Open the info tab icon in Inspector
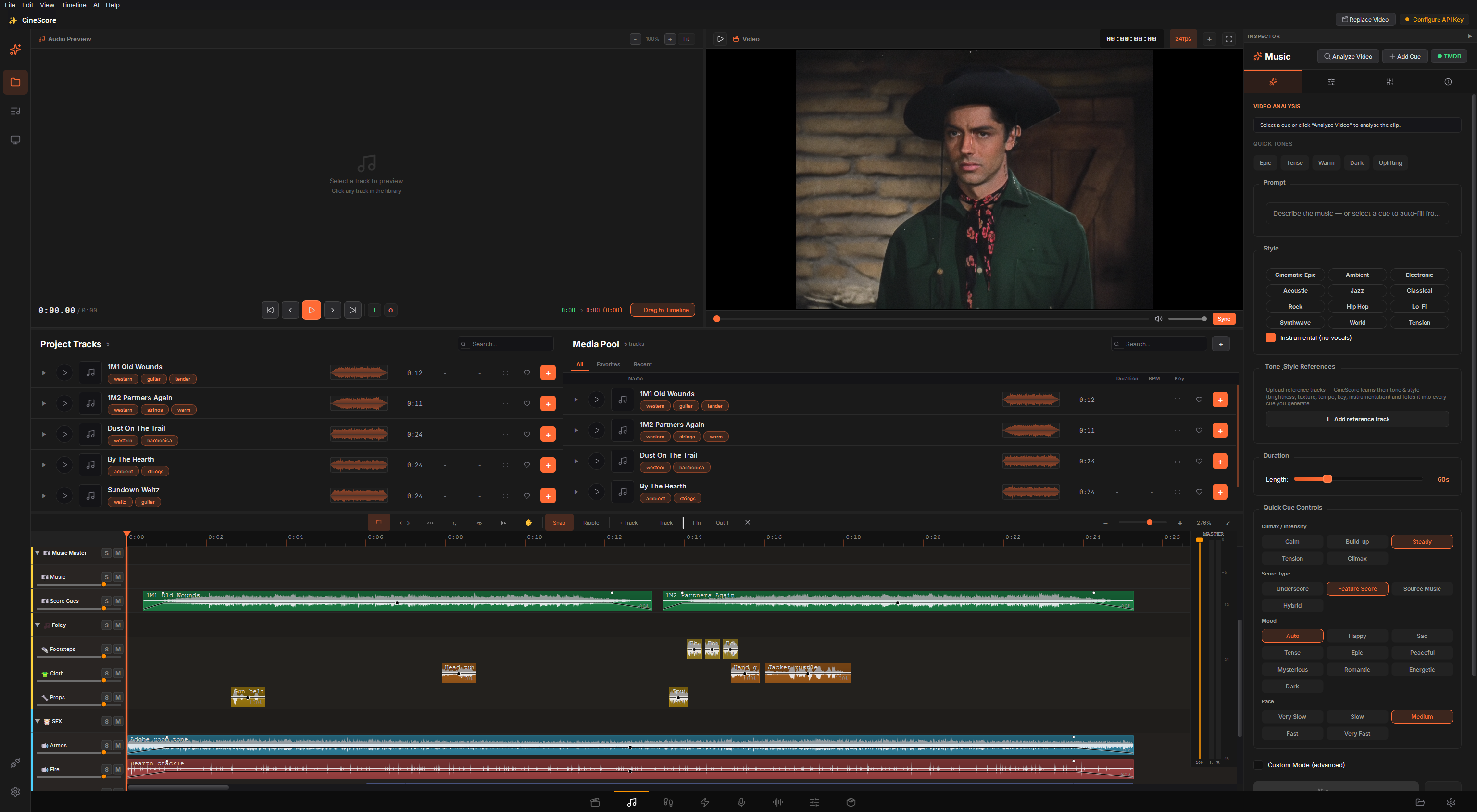Screen dimensions: 1477x812 point(1448,82)
